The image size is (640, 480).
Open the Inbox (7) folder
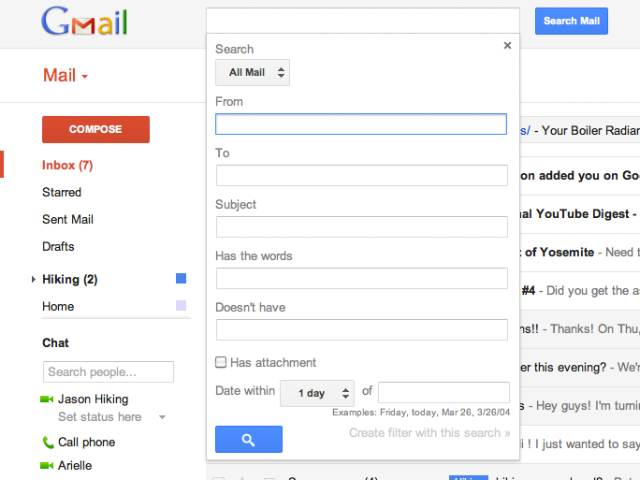67,165
